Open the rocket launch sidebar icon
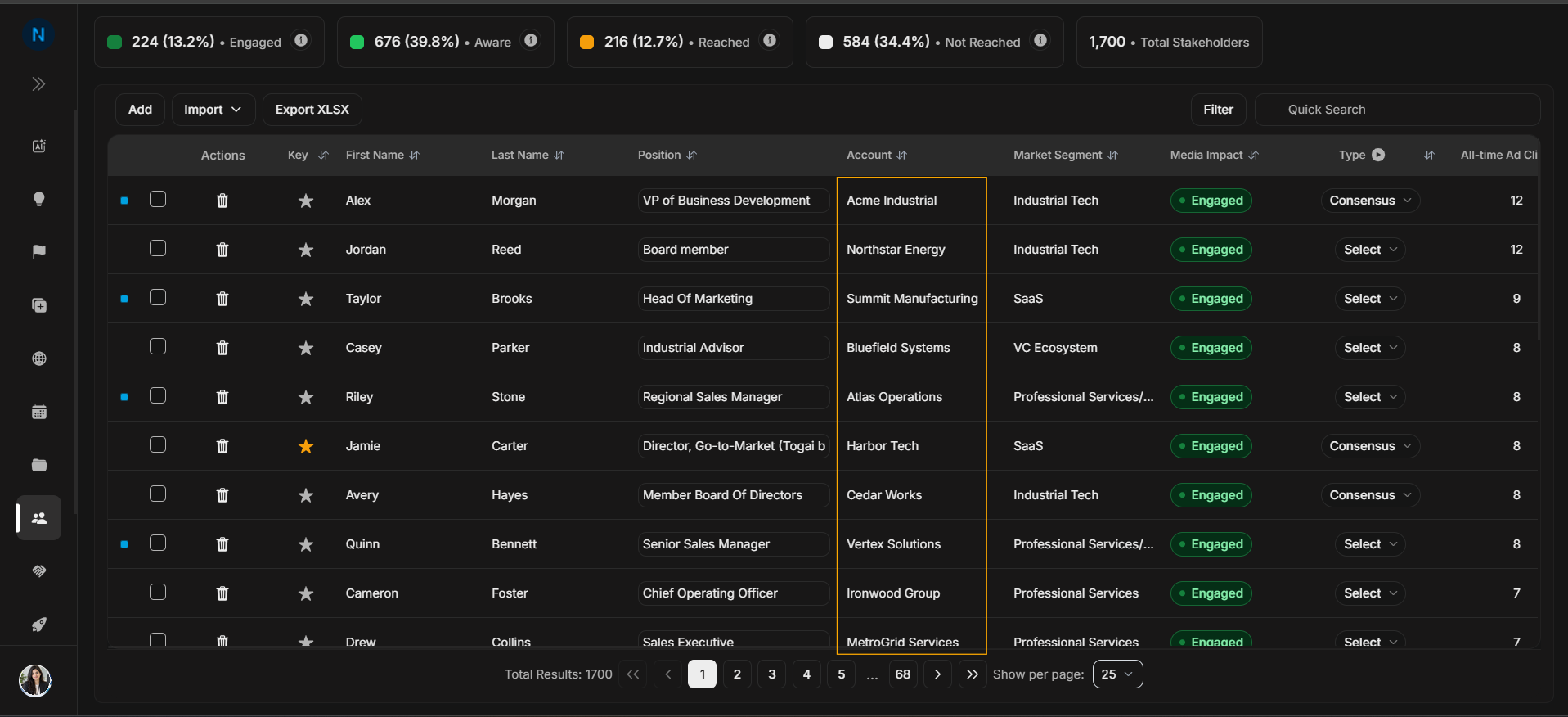1568x717 pixels. pos(38,625)
